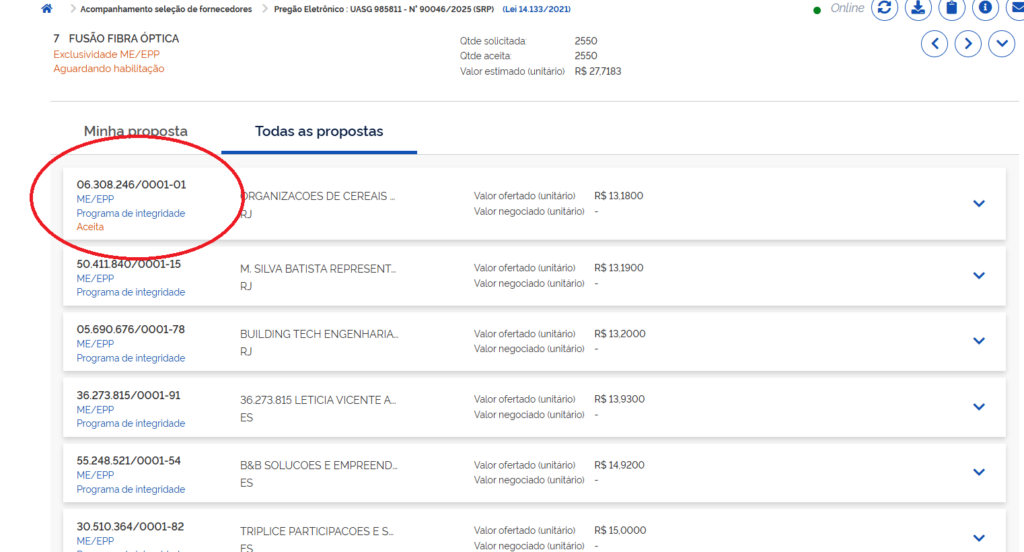Click Programa de integridade under 06.308.246/0001-01
1024x552 pixels.
tap(131, 213)
